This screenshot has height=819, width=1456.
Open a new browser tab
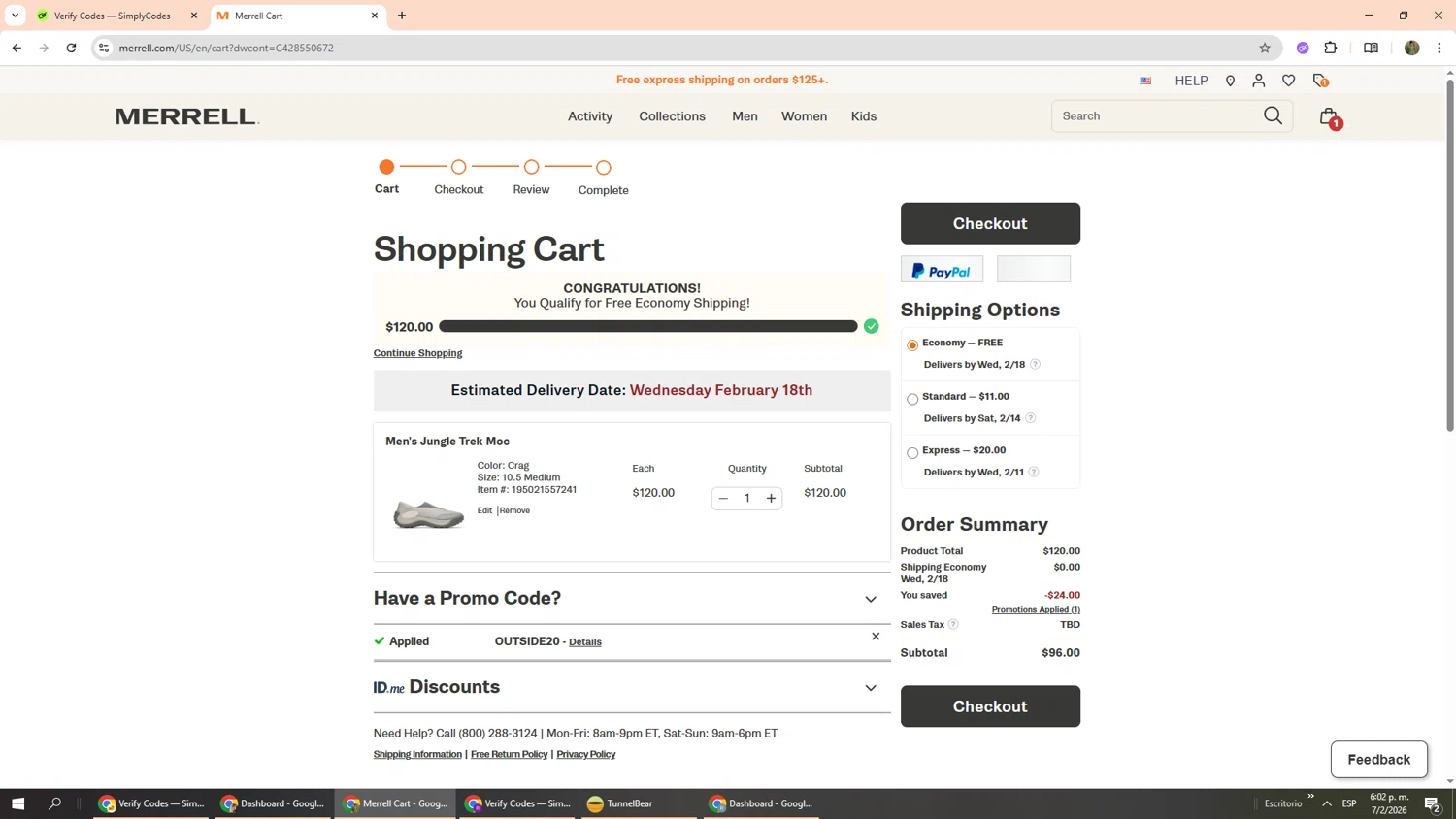pos(402,16)
